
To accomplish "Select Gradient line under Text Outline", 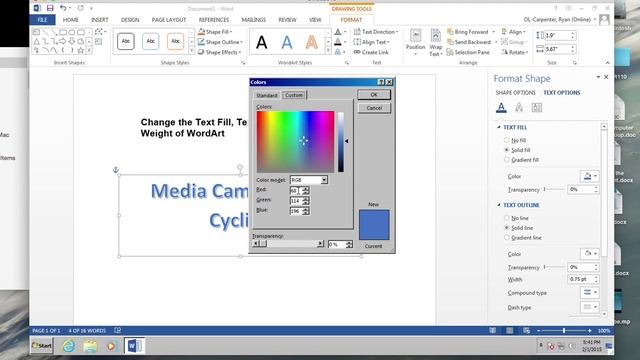I will 523,238.
